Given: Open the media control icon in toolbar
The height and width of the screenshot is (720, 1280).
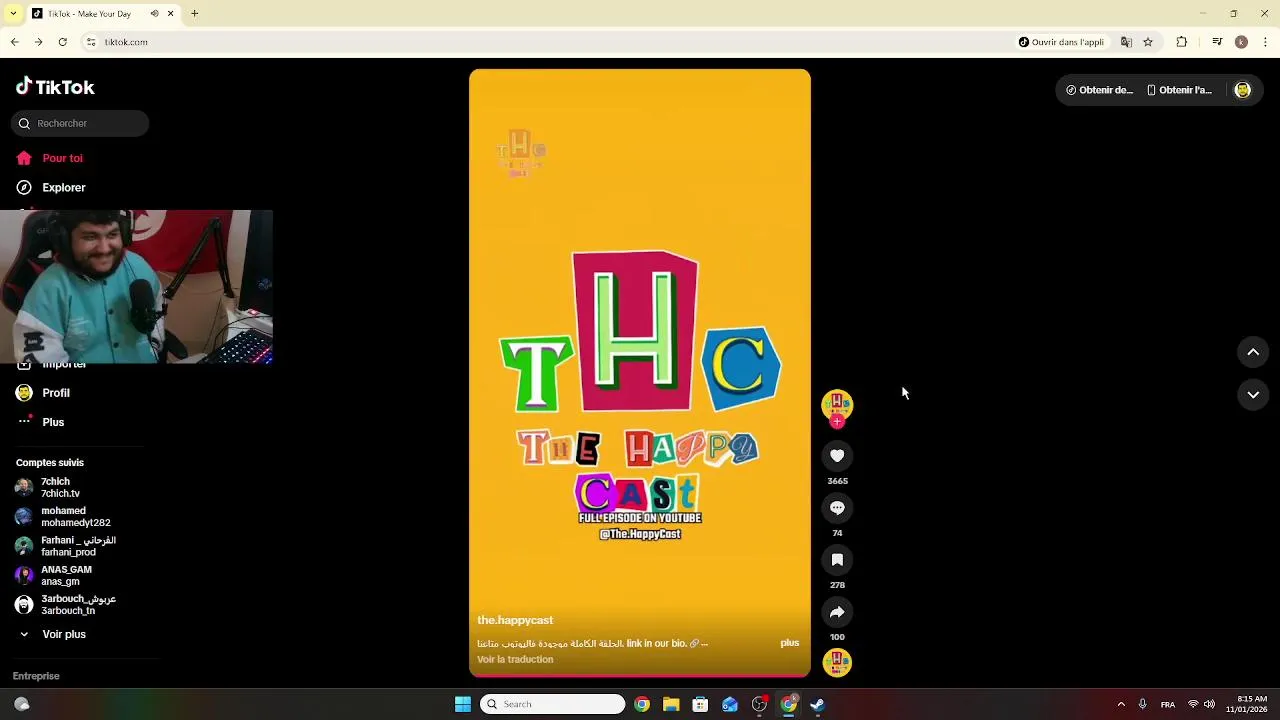Looking at the screenshot, I should click(1217, 42).
